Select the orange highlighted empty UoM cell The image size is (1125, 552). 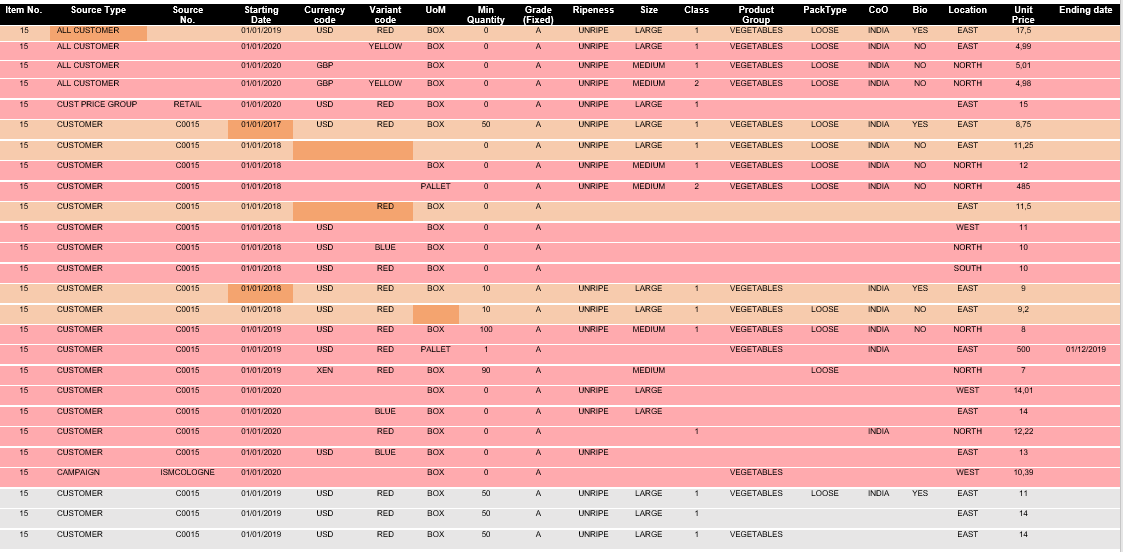[x=436, y=312]
